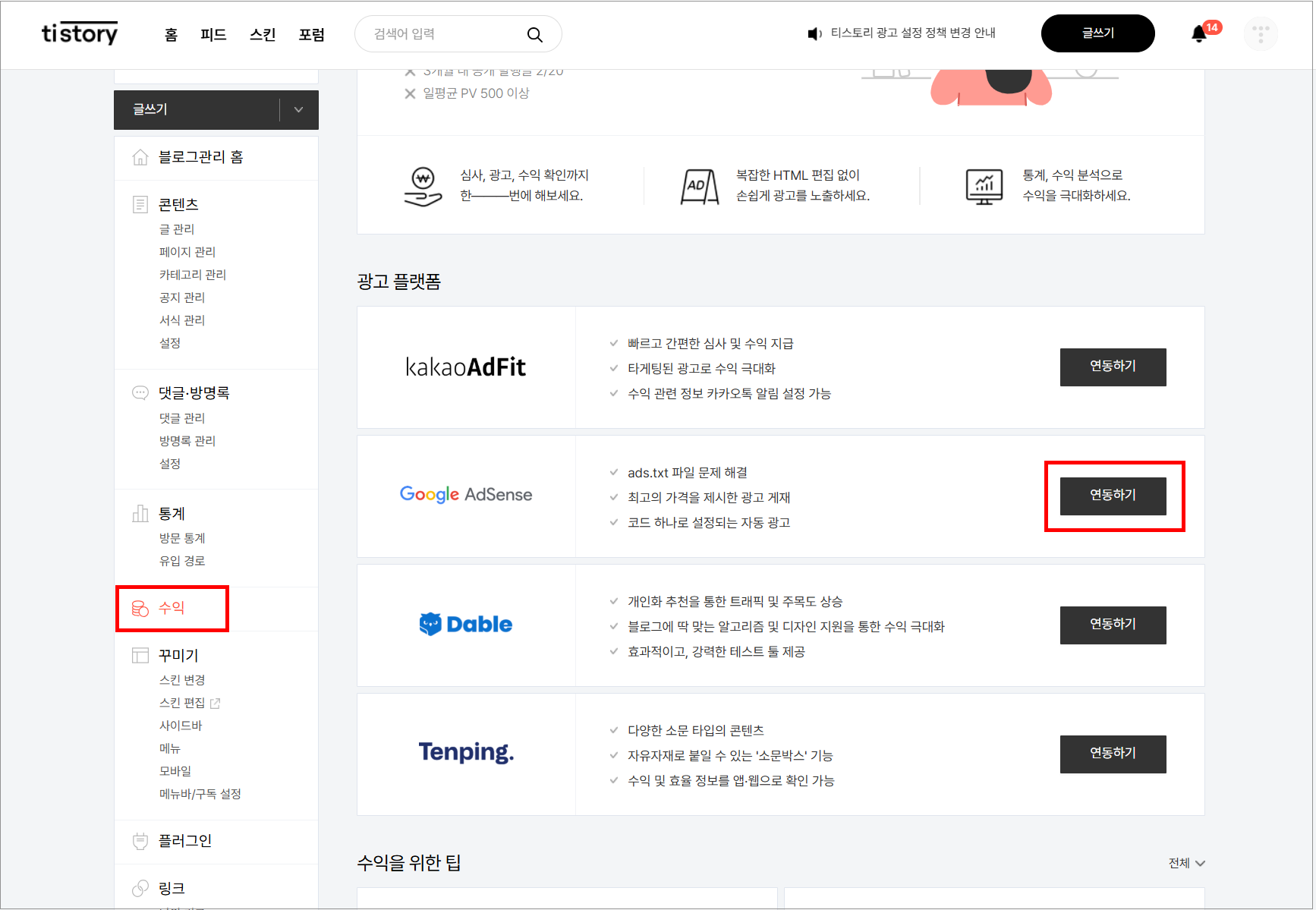Open the 전체 filter dropdown
1316x910 pixels.
tap(1186, 863)
